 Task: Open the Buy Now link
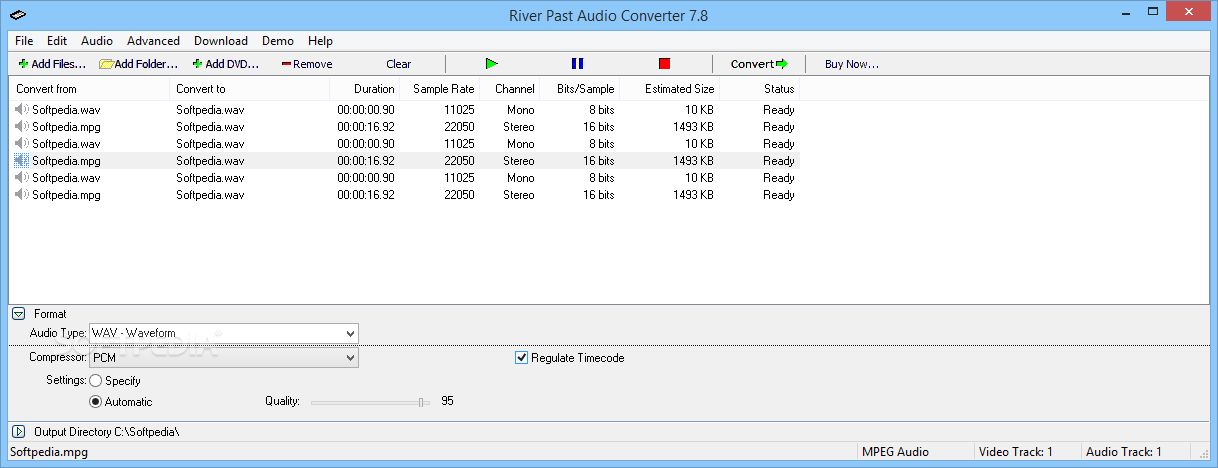tap(851, 64)
